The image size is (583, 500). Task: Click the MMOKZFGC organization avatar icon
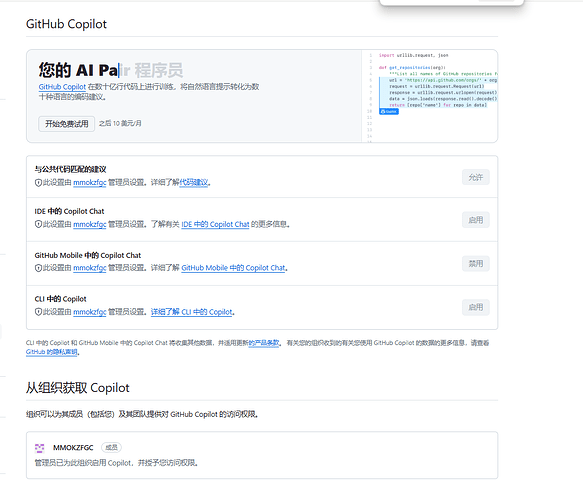coord(39,448)
